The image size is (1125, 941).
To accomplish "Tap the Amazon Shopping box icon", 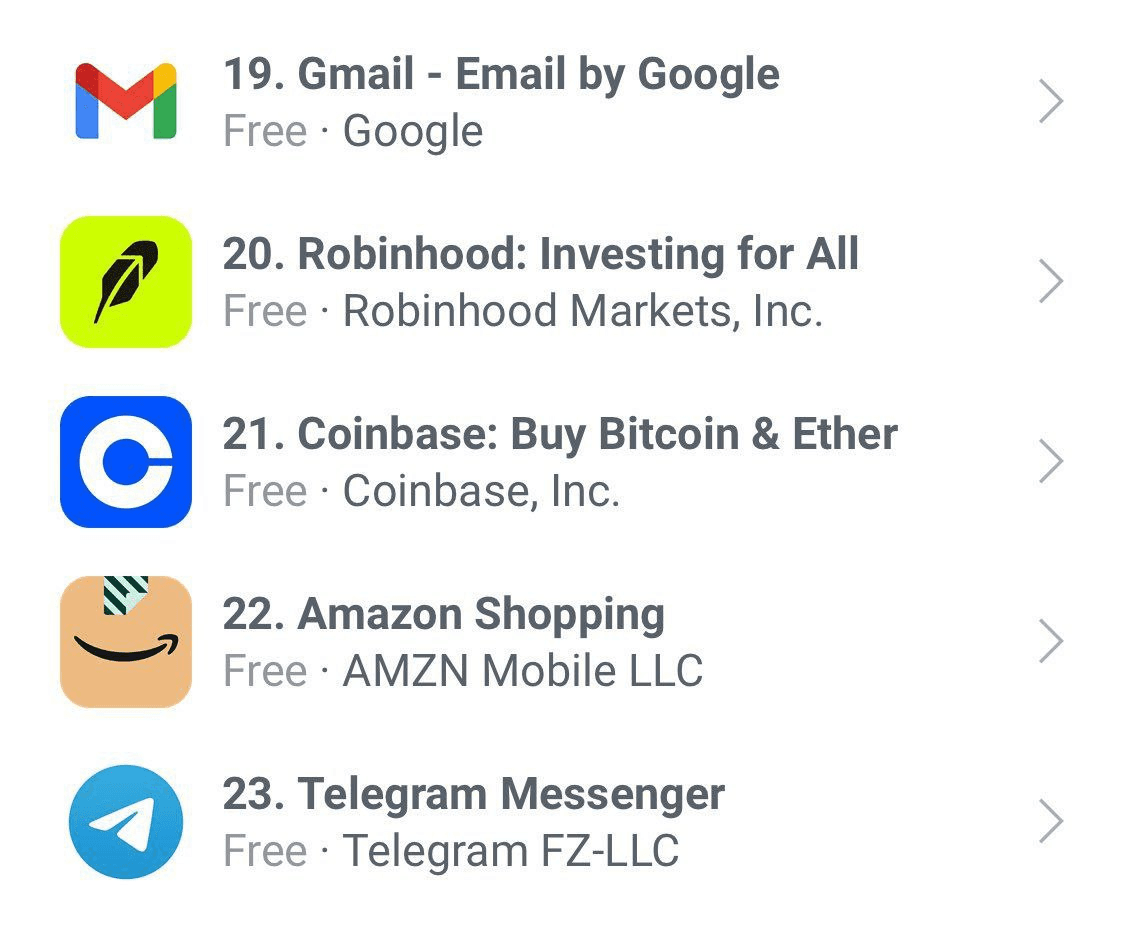I will tap(126, 642).
